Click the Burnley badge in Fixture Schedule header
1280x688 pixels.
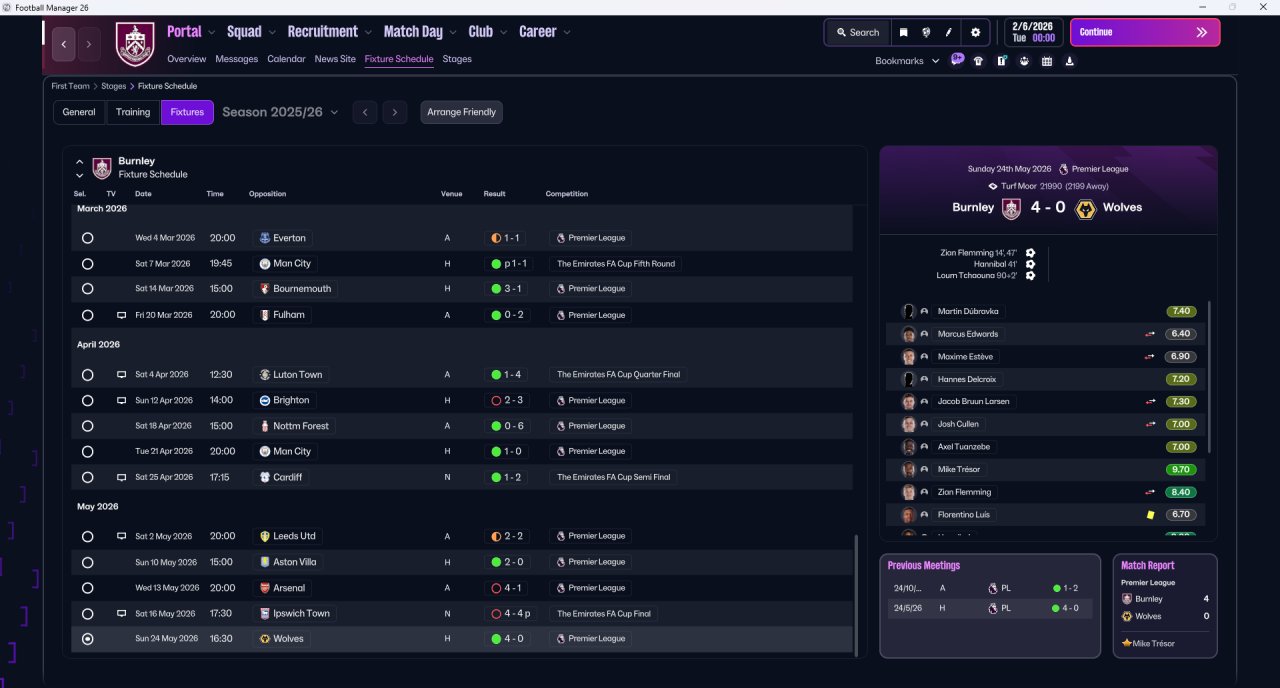(102, 168)
